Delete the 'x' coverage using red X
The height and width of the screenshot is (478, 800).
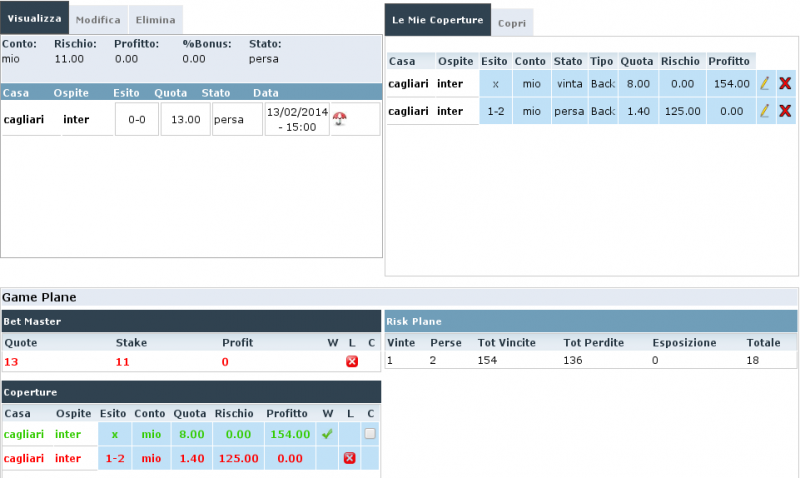pyautogui.click(x=785, y=83)
